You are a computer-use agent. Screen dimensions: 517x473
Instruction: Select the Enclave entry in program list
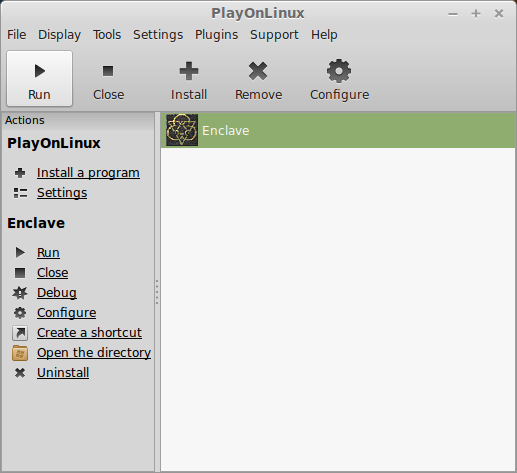click(338, 130)
